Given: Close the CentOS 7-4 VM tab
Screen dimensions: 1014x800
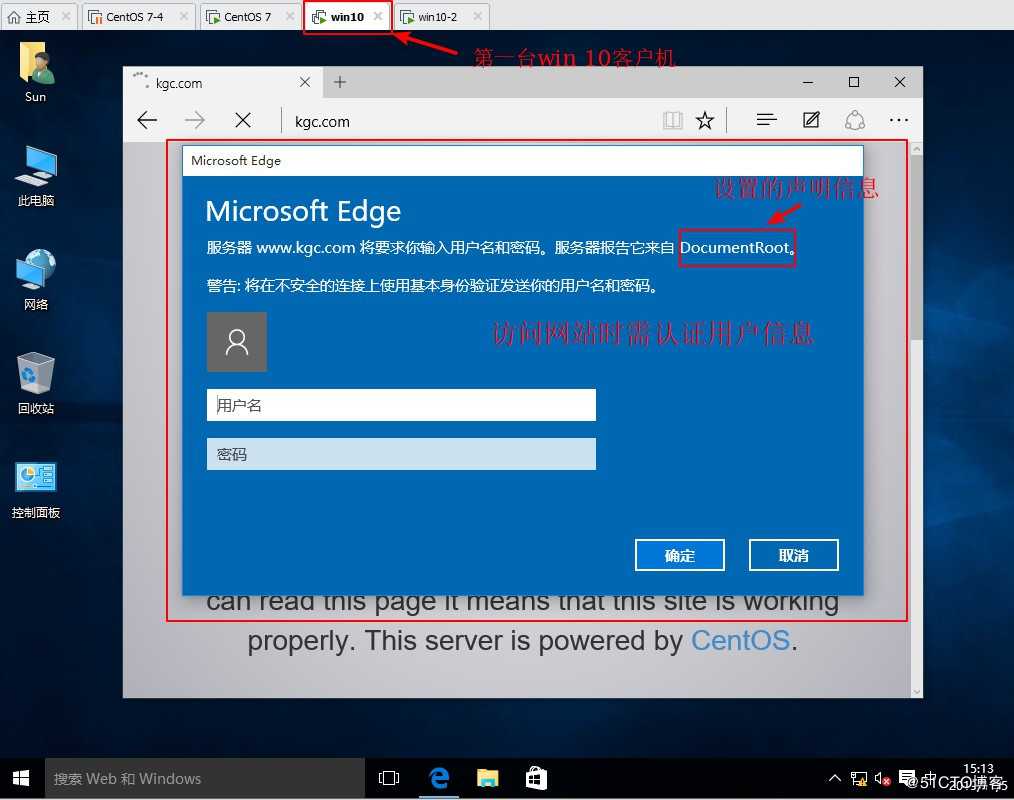Looking at the screenshot, I should 184,17.
